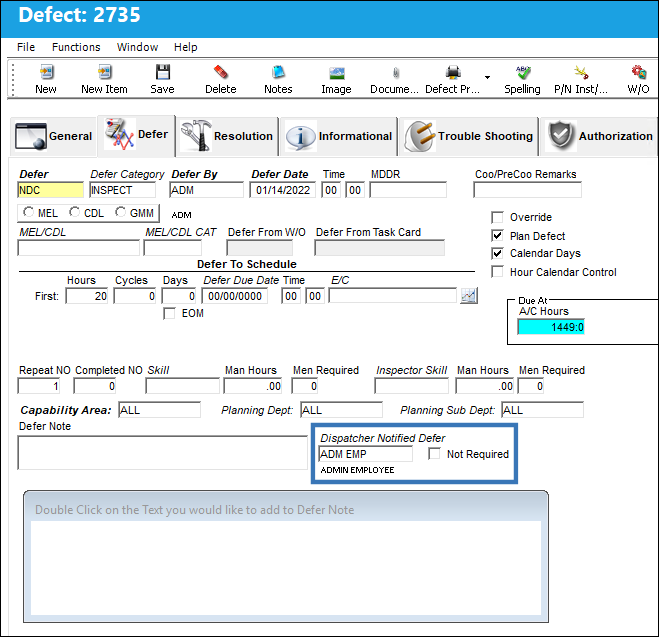Click the E/C input field
The image size is (659, 637).
393,295
